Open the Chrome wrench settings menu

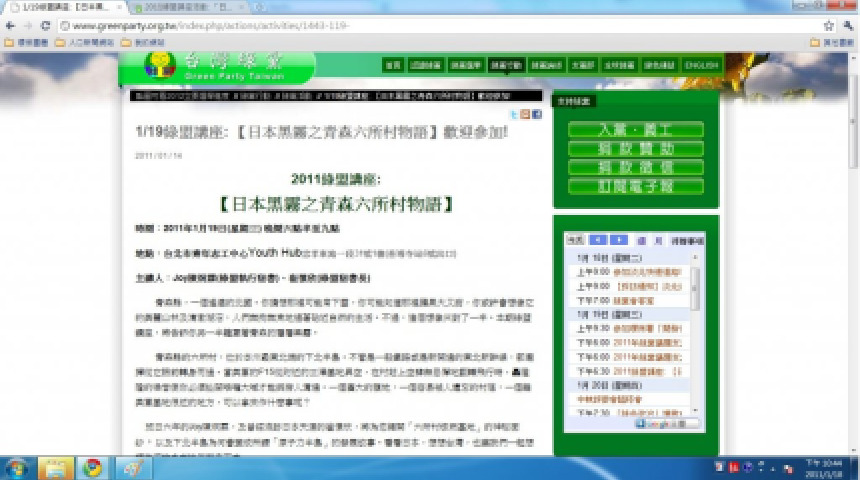[847, 25]
